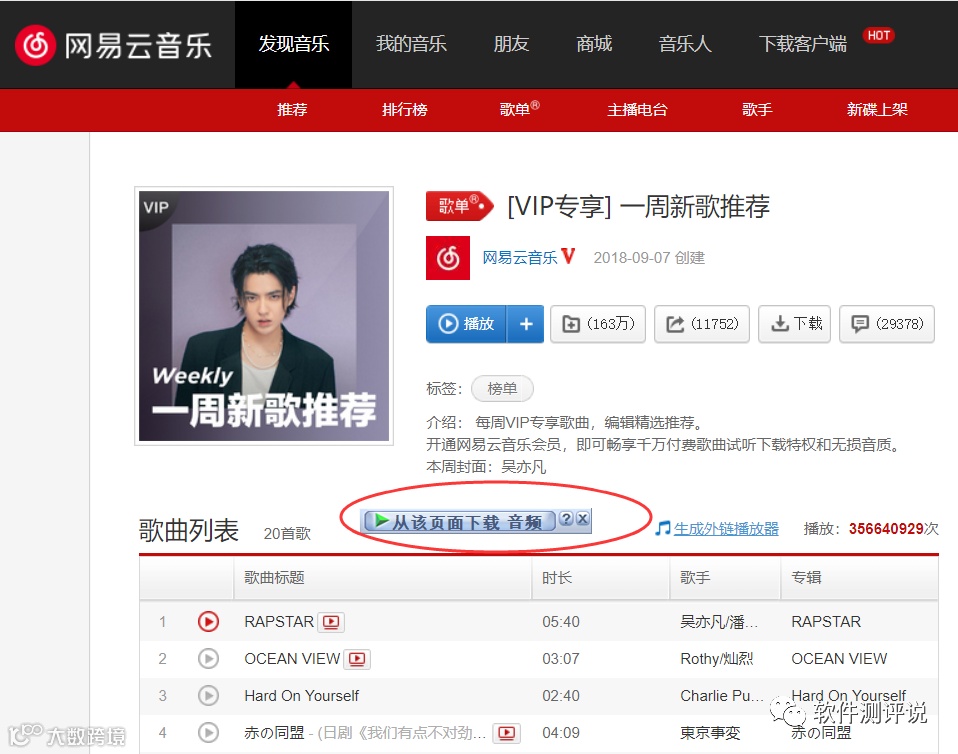Select the 歌单 sub-menu
Screen dimensions: 958x754
click(519, 109)
